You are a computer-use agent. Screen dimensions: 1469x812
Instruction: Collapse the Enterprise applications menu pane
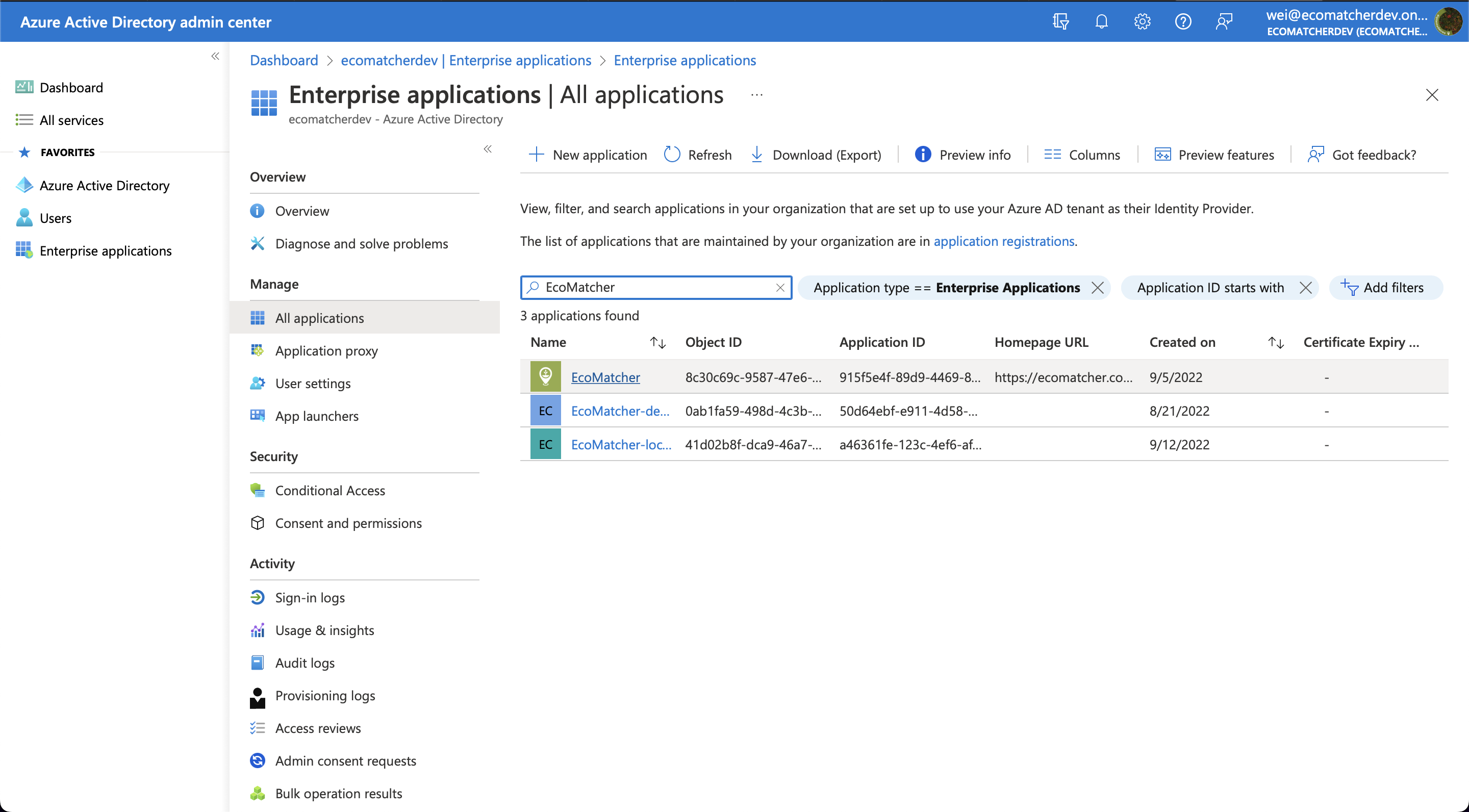488,149
